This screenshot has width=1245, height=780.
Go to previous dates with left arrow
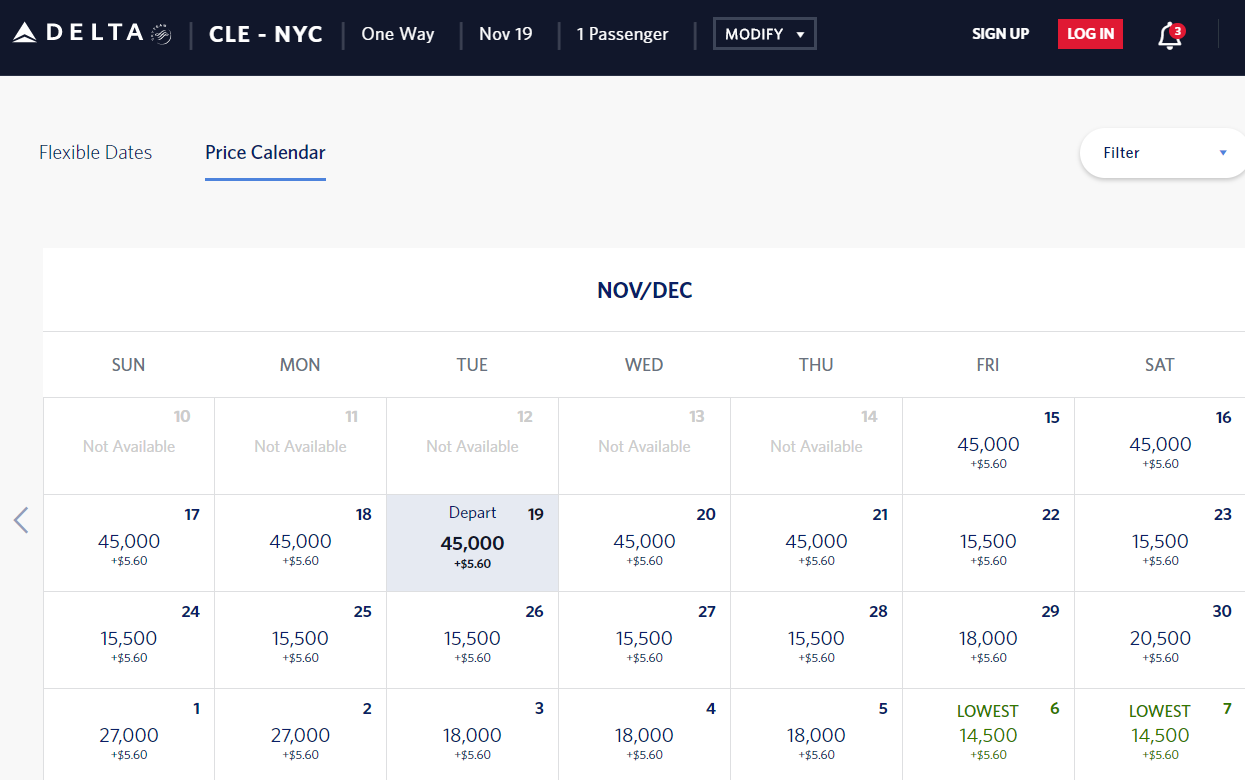21,520
